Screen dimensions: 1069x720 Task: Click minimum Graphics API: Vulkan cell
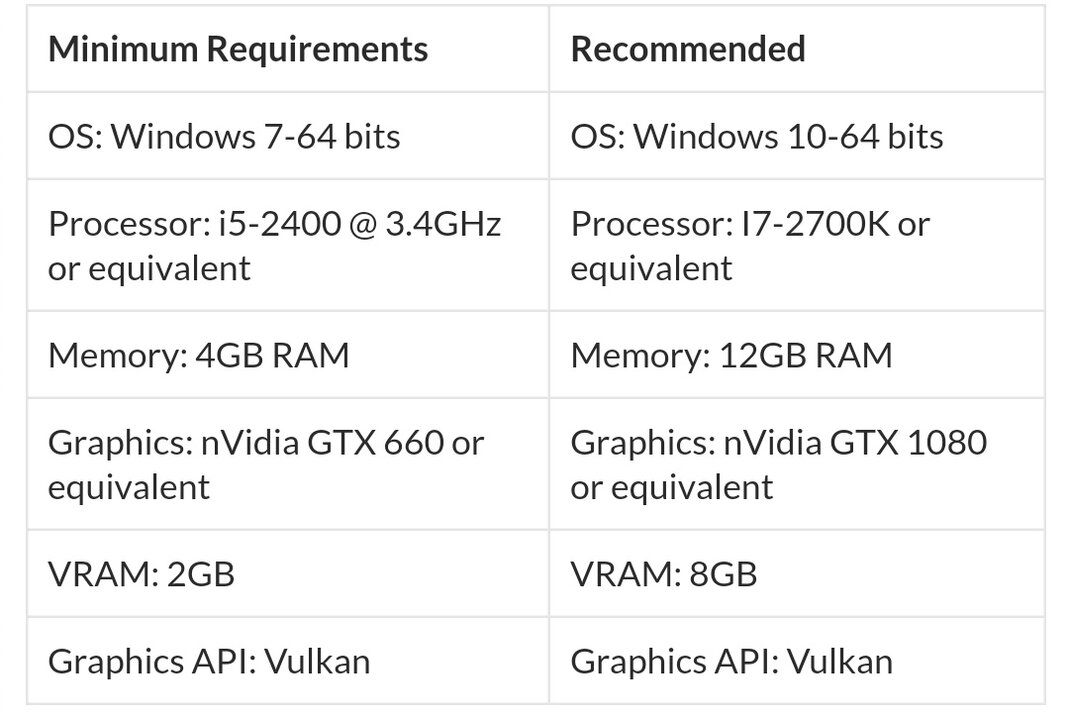tap(288, 661)
